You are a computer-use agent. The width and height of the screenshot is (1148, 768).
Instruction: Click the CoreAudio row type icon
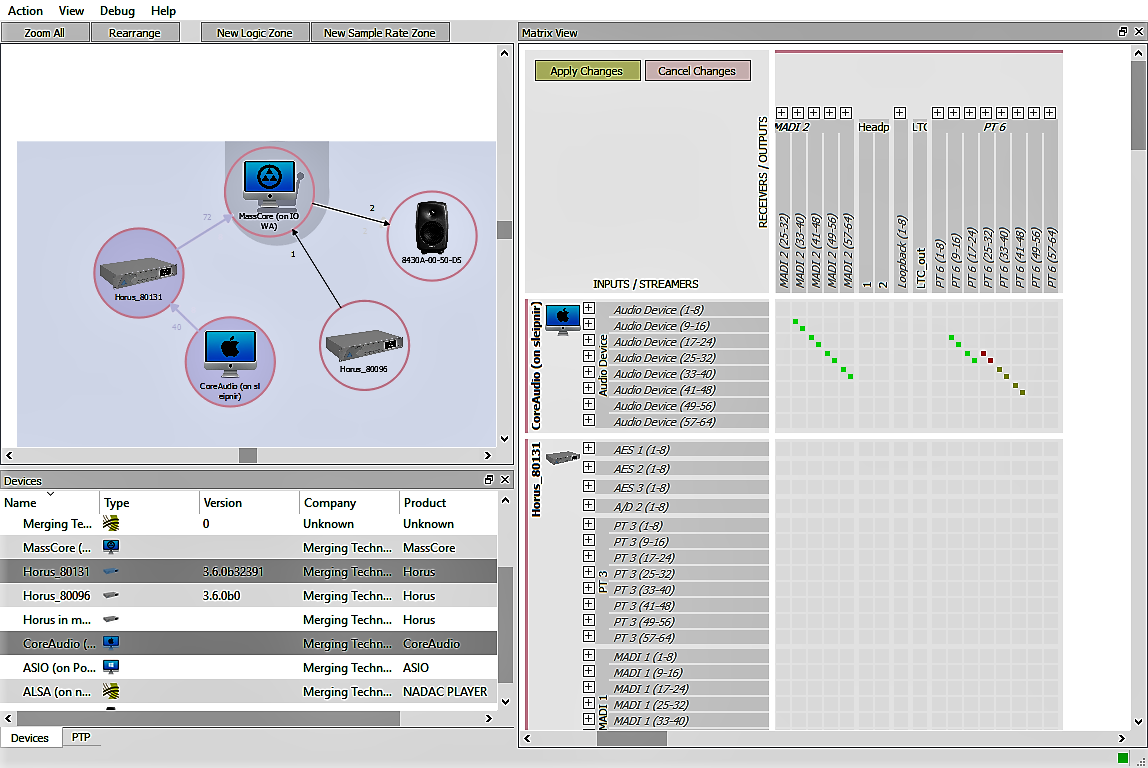click(111, 643)
